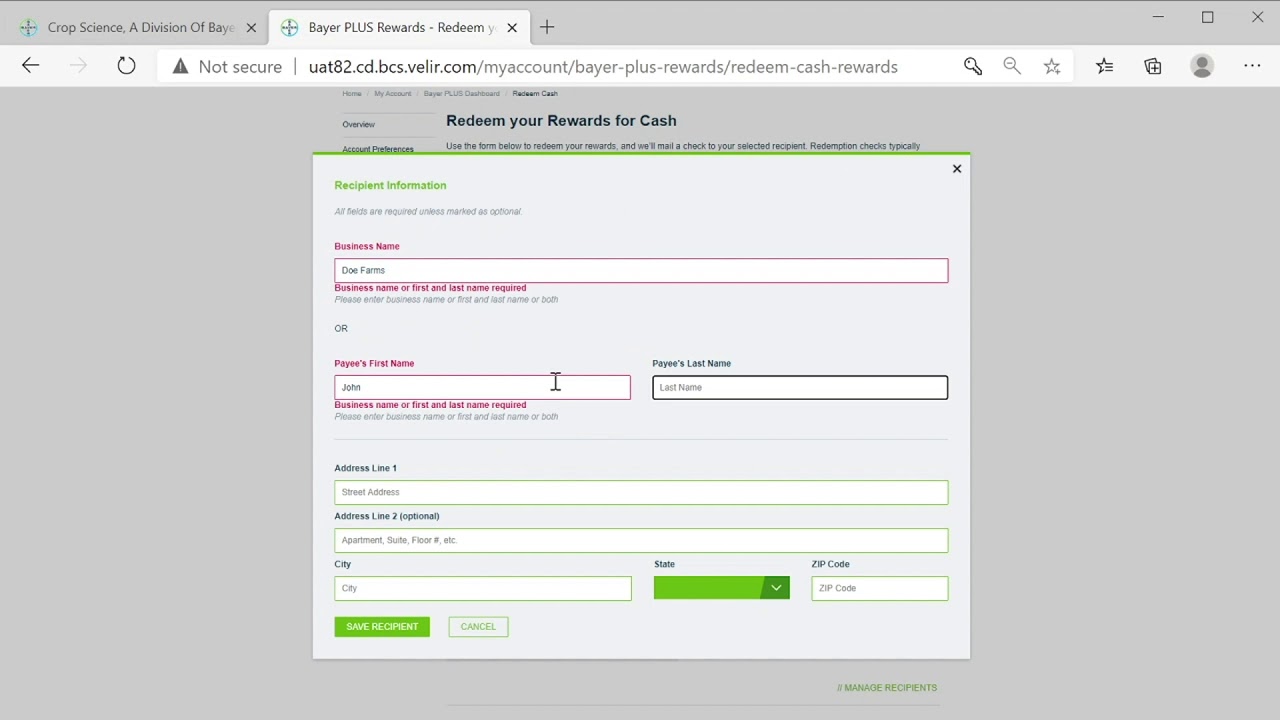The width and height of the screenshot is (1280, 720).
Task: Maximize the browser window
Action: coord(1208,17)
